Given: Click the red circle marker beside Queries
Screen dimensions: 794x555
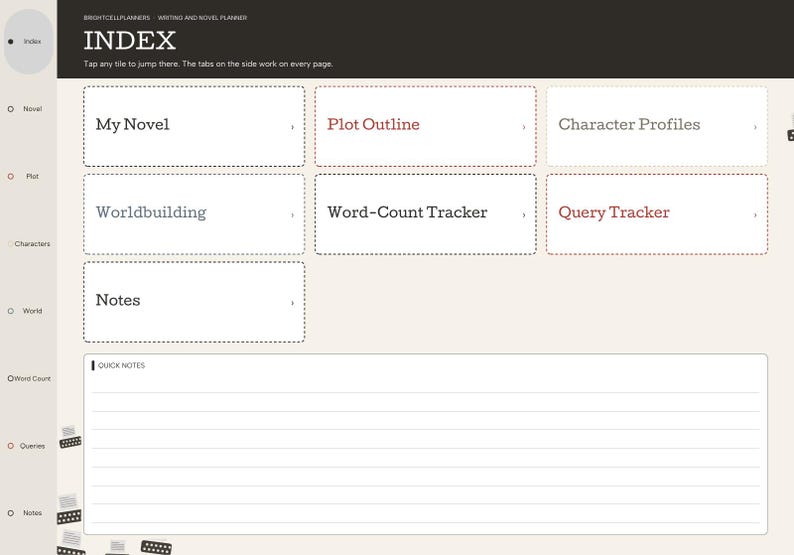Looking at the screenshot, I should click(11, 446).
